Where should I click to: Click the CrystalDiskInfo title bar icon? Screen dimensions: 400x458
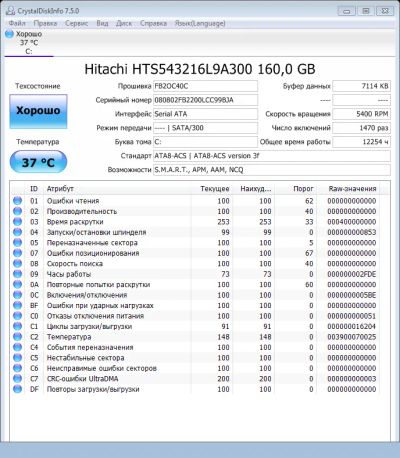click(11, 11)
